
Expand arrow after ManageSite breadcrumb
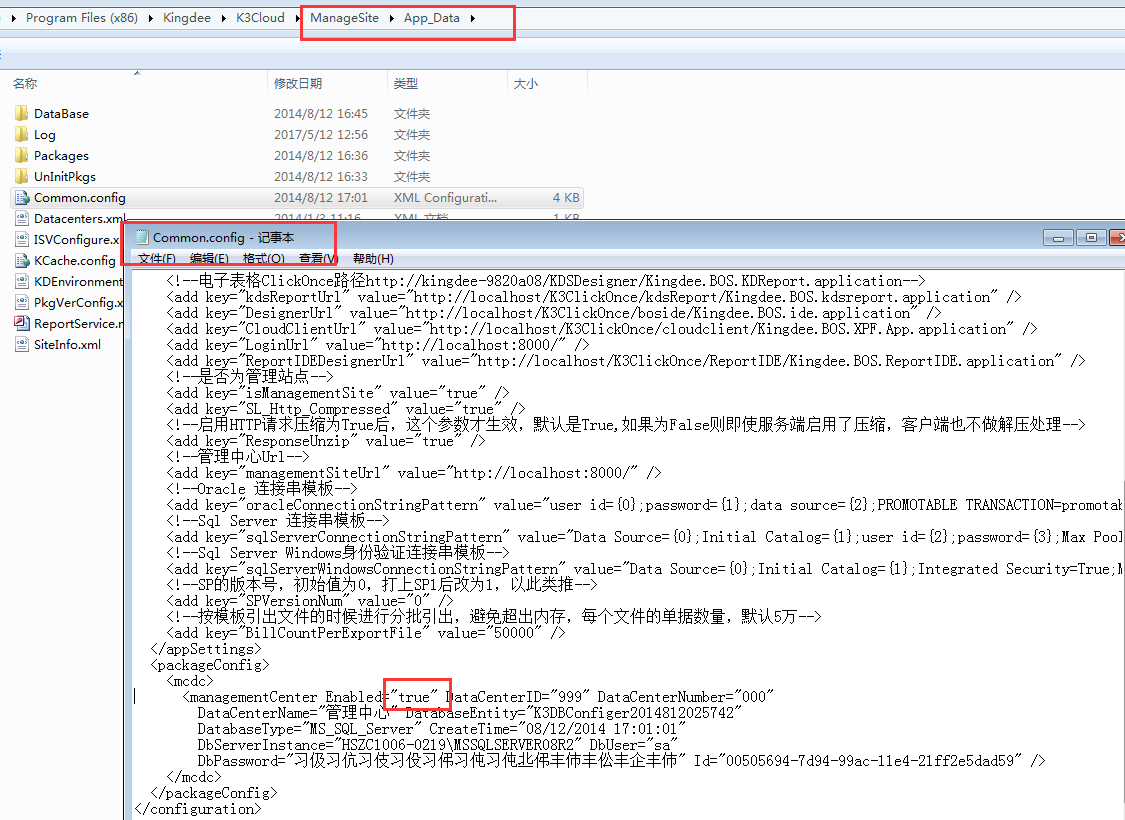coord(392,19)
